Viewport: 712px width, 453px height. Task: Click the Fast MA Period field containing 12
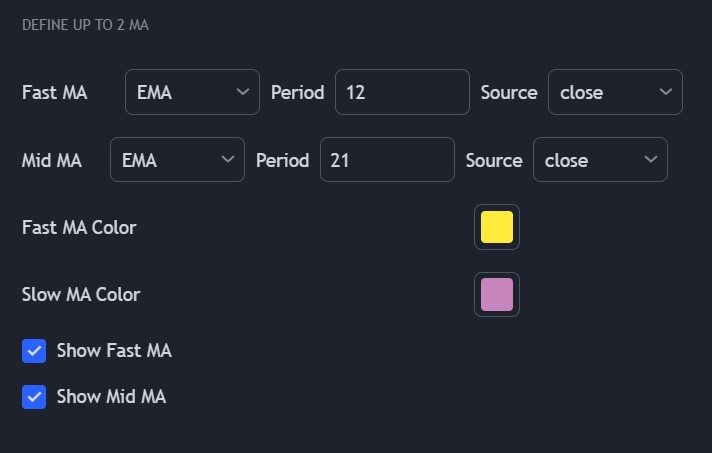point(401,92)
